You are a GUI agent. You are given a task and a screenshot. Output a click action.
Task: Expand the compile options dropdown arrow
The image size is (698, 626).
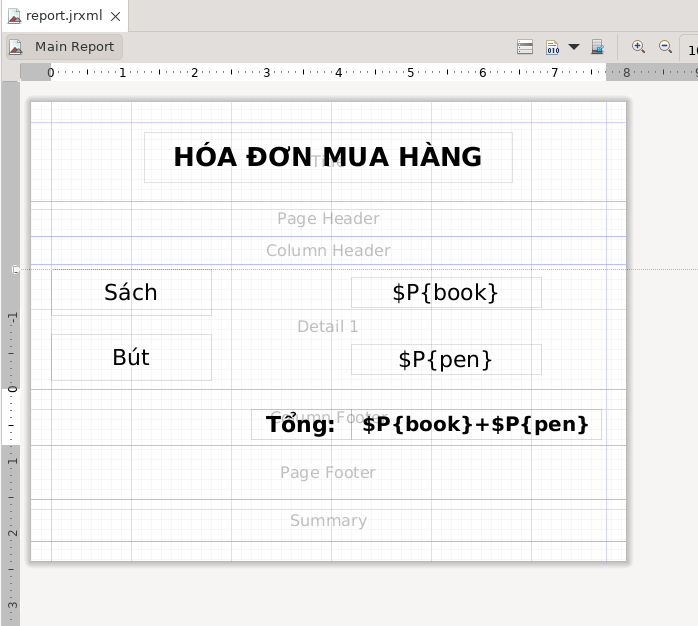573,47
